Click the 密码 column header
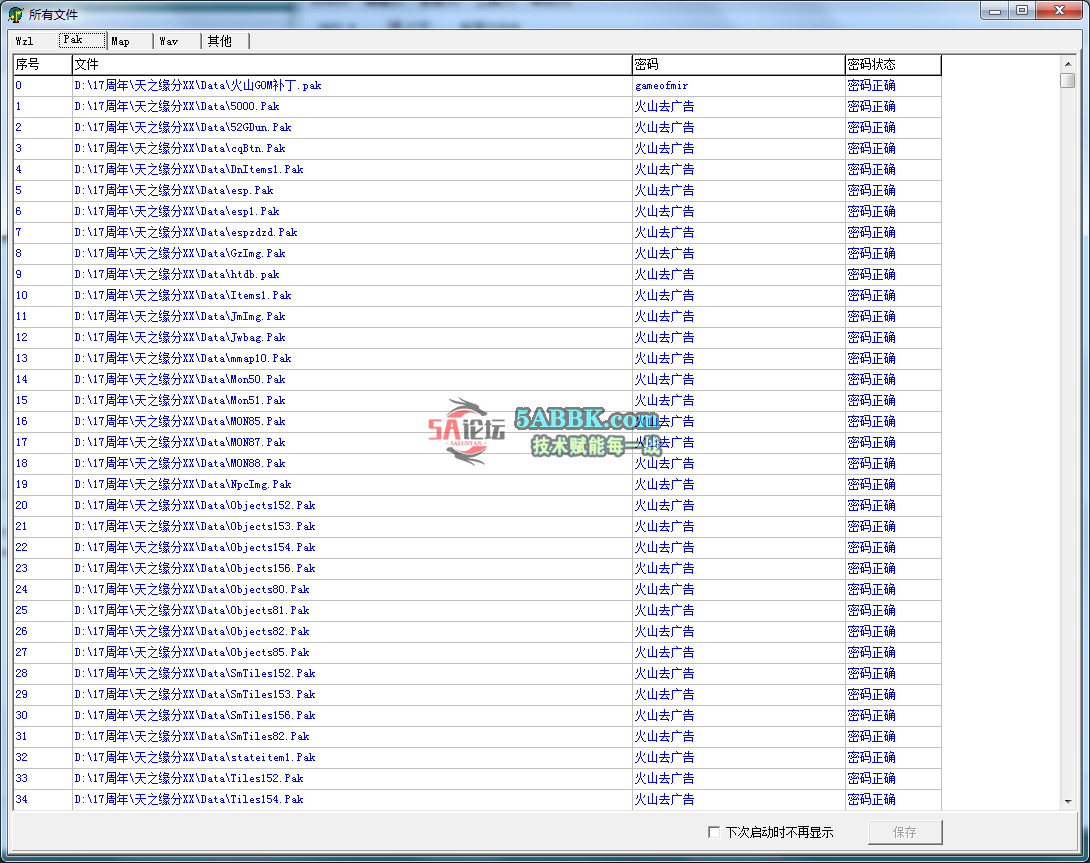 click(x=738, y=65)
